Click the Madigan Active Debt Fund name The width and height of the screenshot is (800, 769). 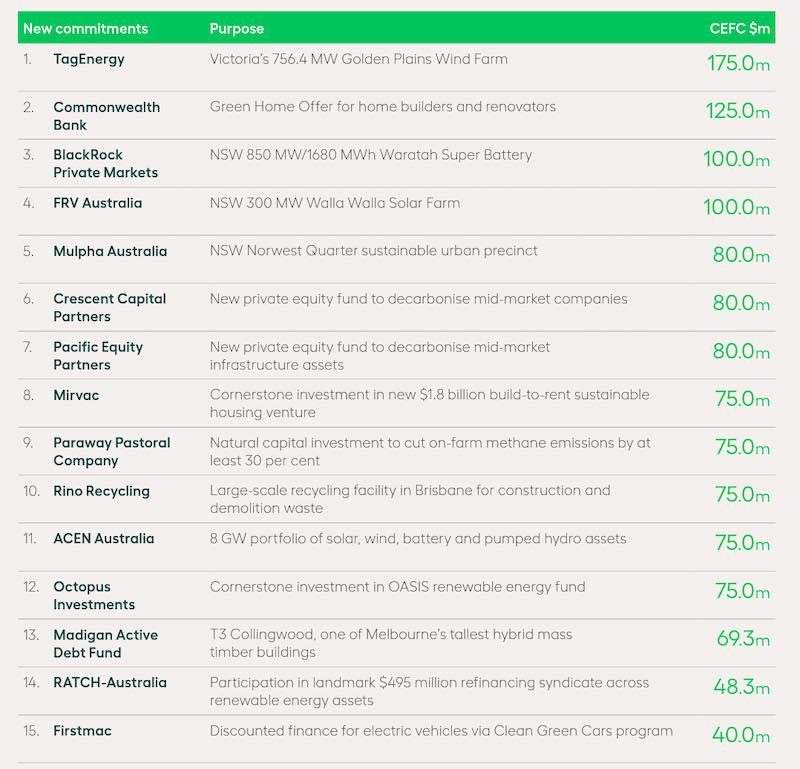(x=106, y=643)
